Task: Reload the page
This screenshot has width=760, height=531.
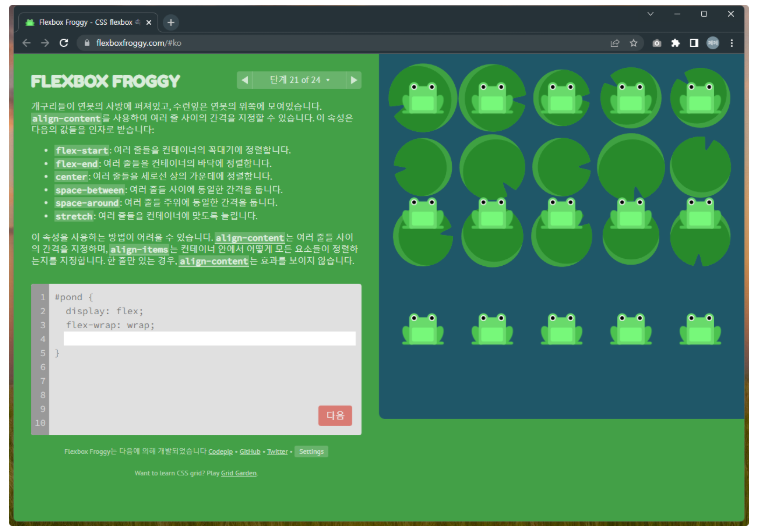Action: pyautogui.click(x=63, y=43)
